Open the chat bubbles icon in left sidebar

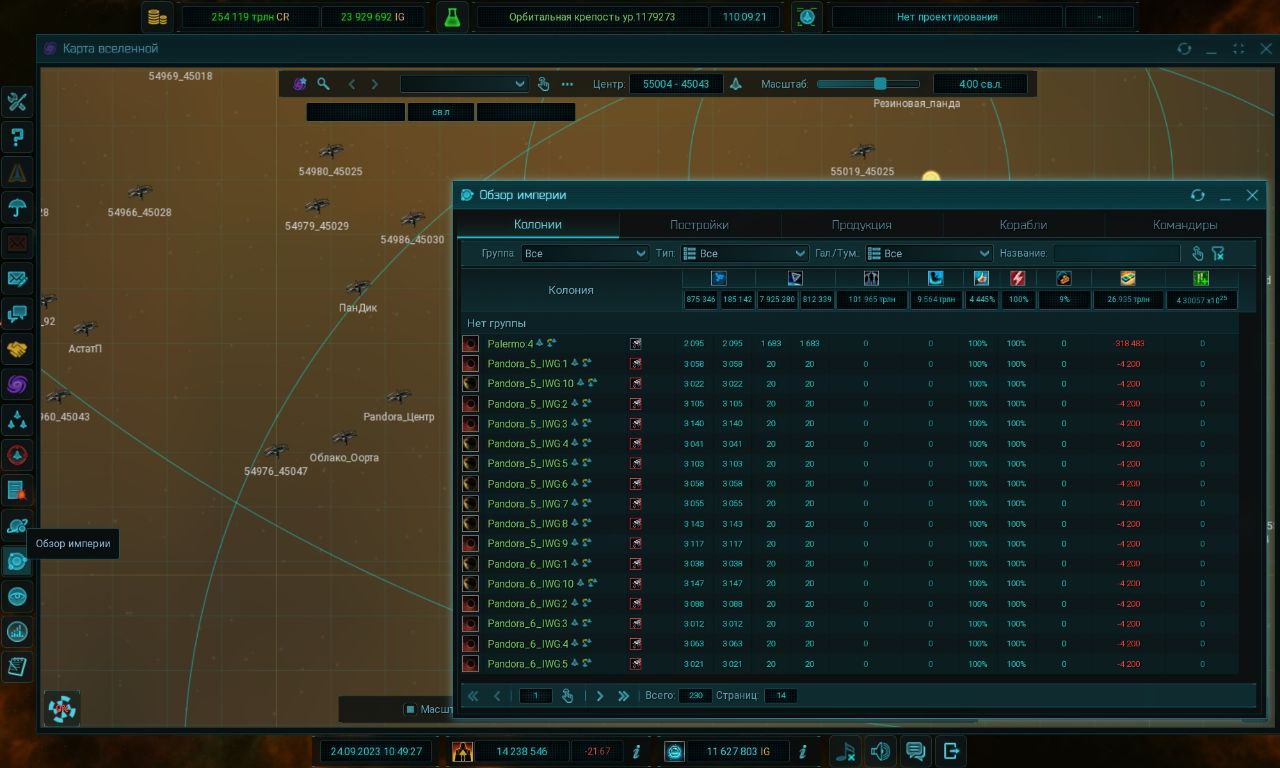point(17,314)
